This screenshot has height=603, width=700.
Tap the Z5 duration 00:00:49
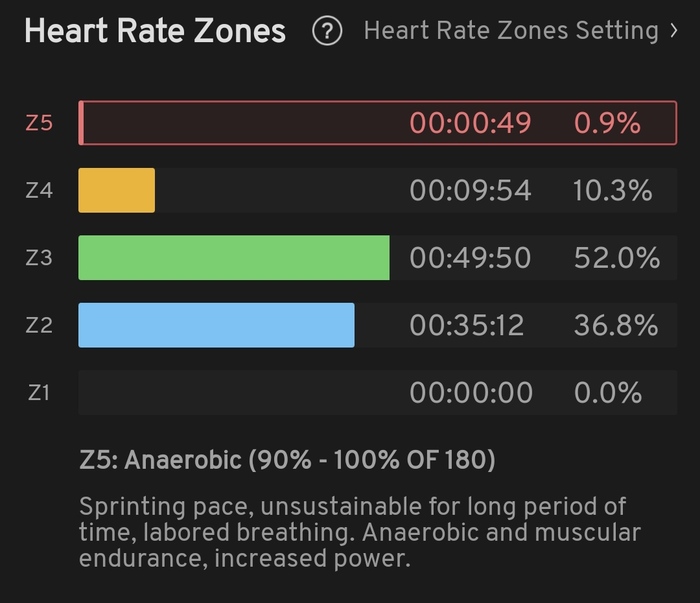470,124
